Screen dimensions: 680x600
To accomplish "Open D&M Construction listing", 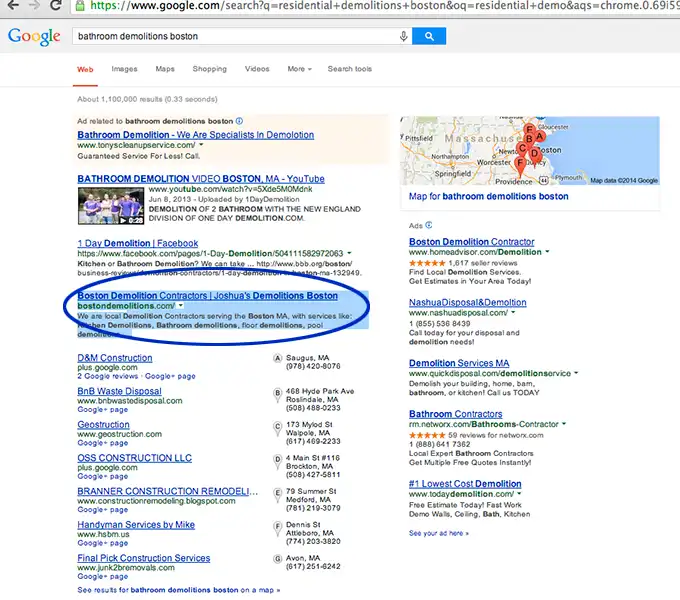I will pyautogui.click(x=114, y=358).
